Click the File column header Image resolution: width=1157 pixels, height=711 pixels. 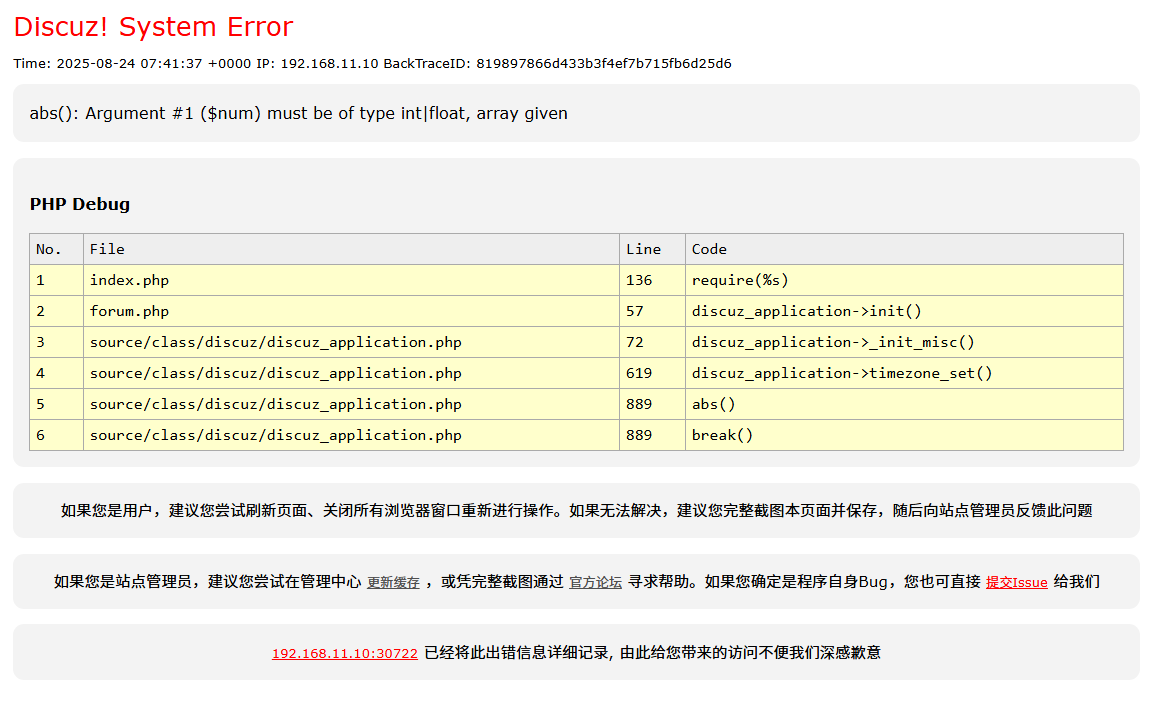tap(351, 249)
